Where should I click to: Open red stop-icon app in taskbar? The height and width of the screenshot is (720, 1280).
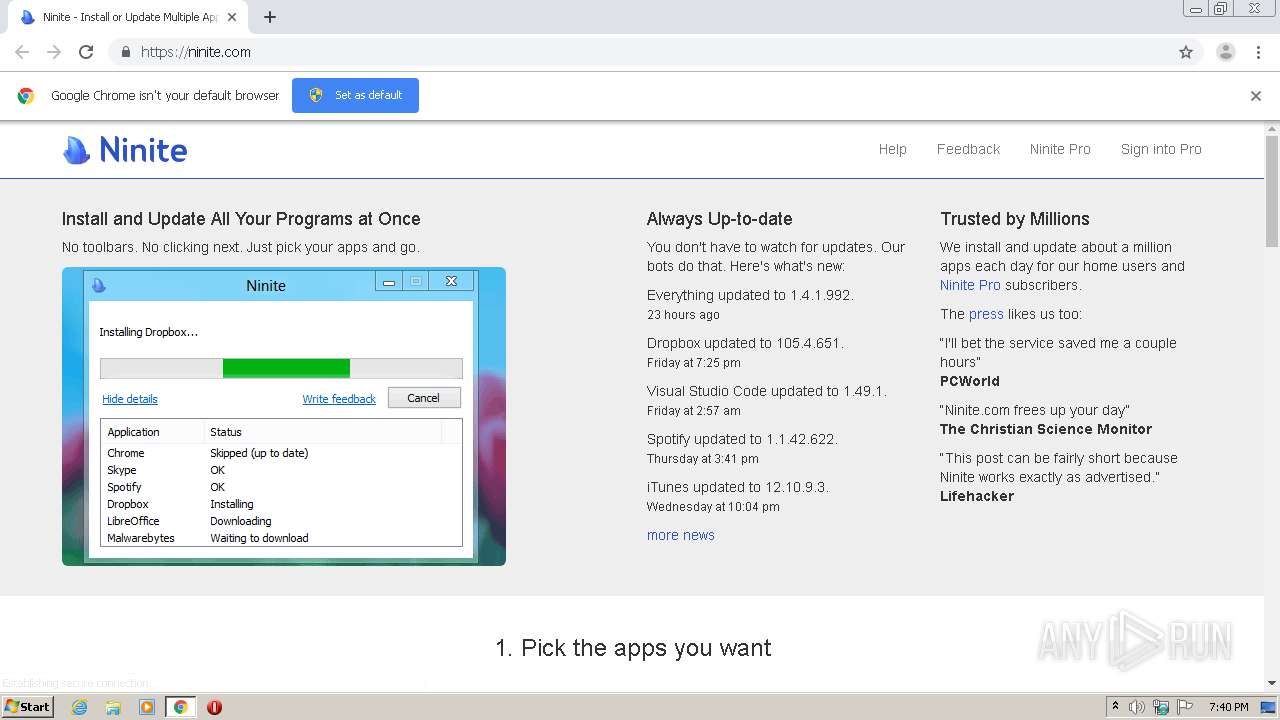pos(214,707)
